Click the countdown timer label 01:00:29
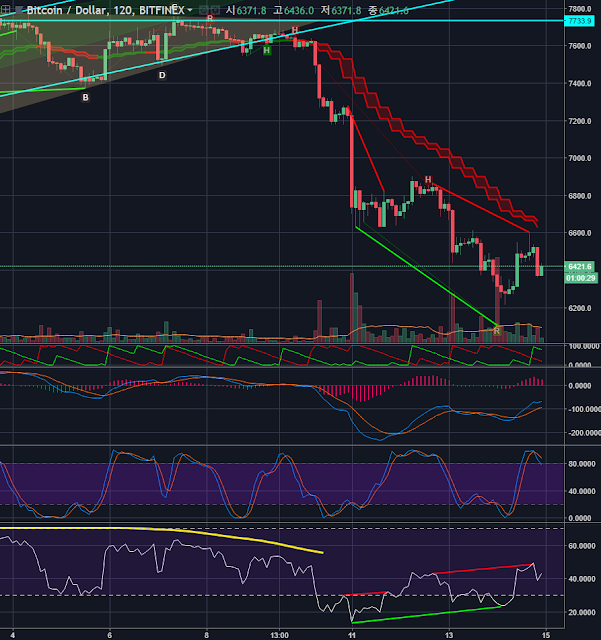This screenshot has height=640, width=601. point(581,278)
